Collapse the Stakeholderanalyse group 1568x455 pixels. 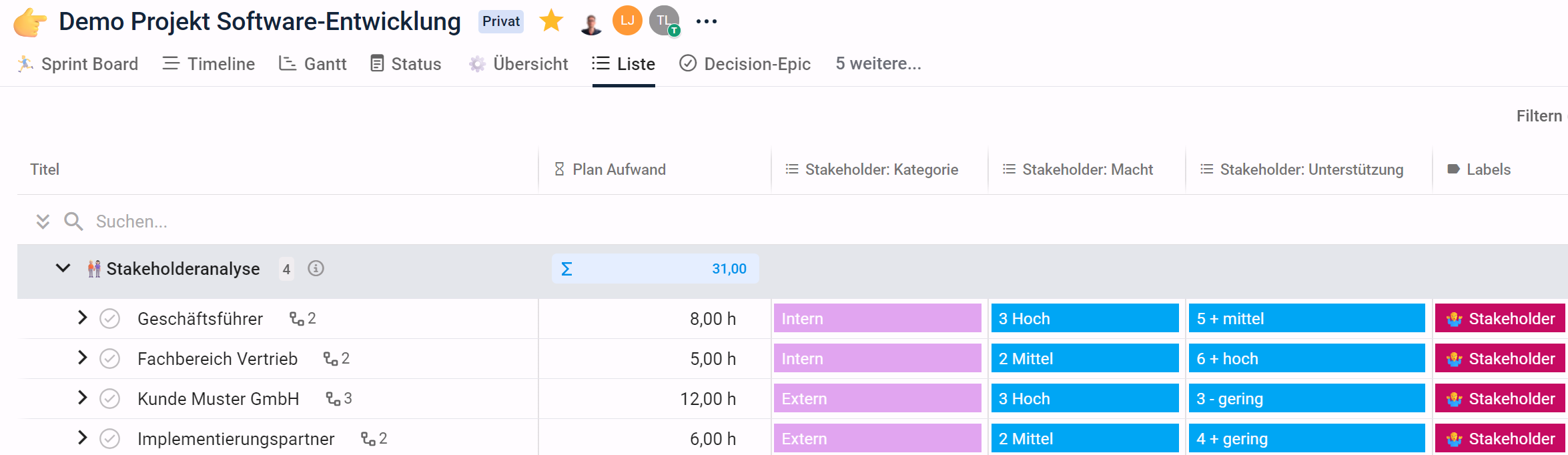tap(63, 268)
